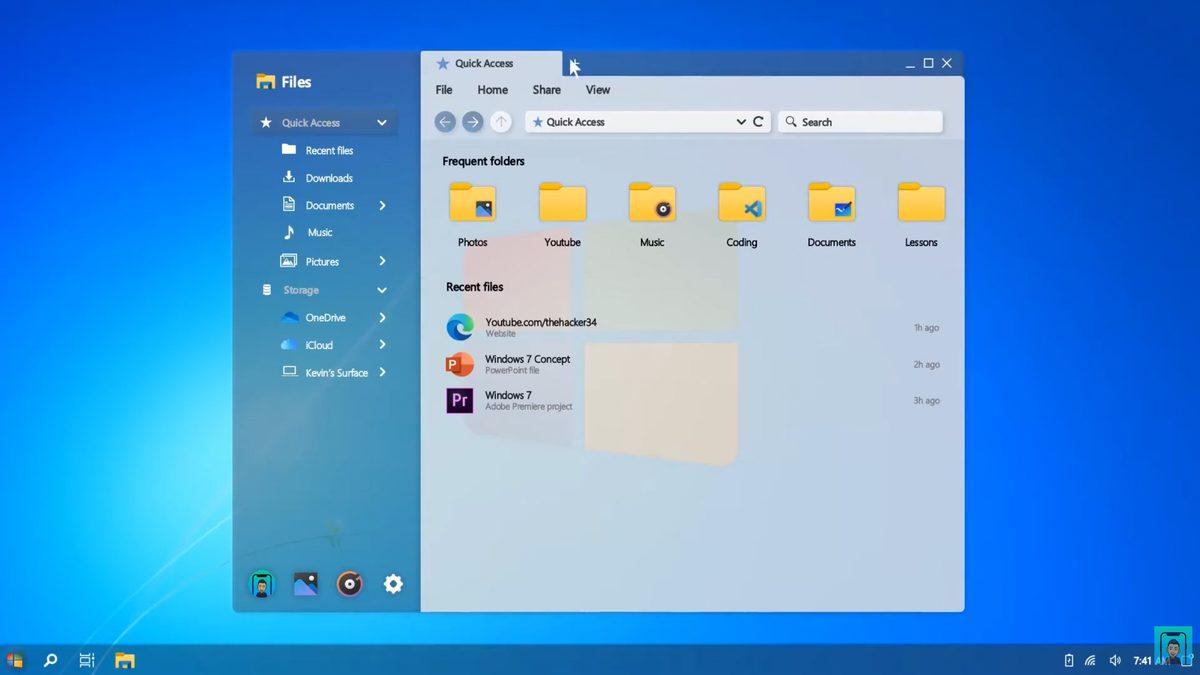The image size is (1200, 675).
Task: Click the user avatar at sidebar bottom
Action: (x=261, y=584)
